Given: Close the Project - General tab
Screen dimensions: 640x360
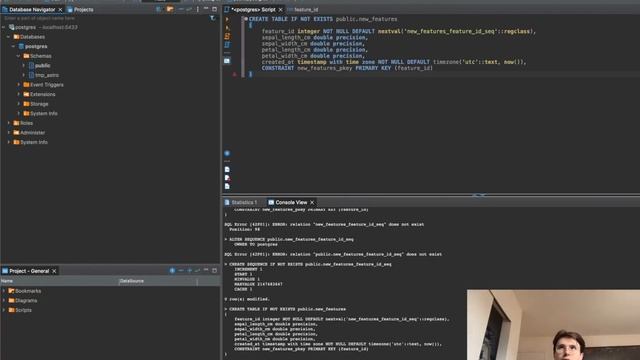Looking at the screenshot, I should point(54,271).
